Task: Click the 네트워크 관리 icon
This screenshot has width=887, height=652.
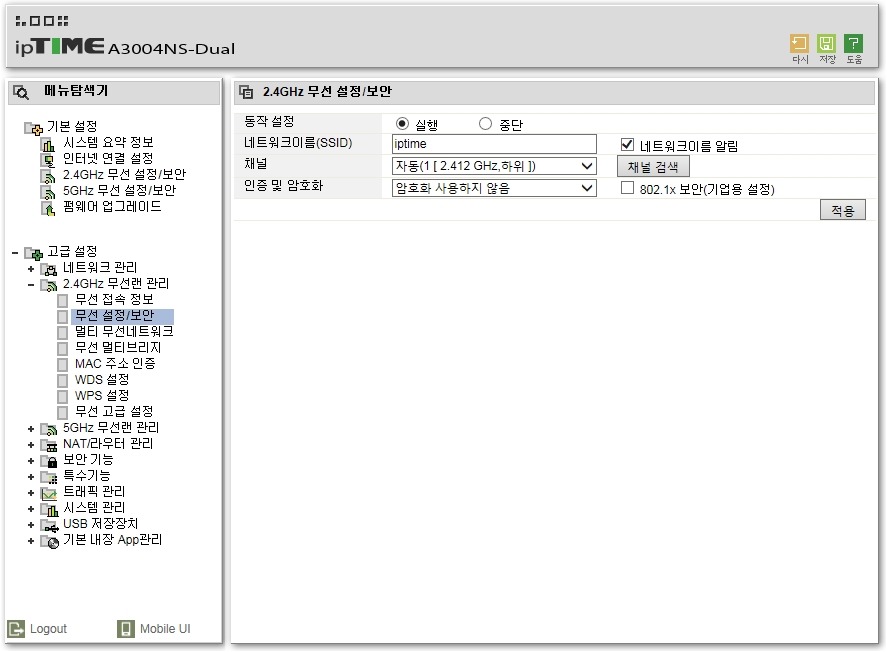Action: (x=49, y=270)
